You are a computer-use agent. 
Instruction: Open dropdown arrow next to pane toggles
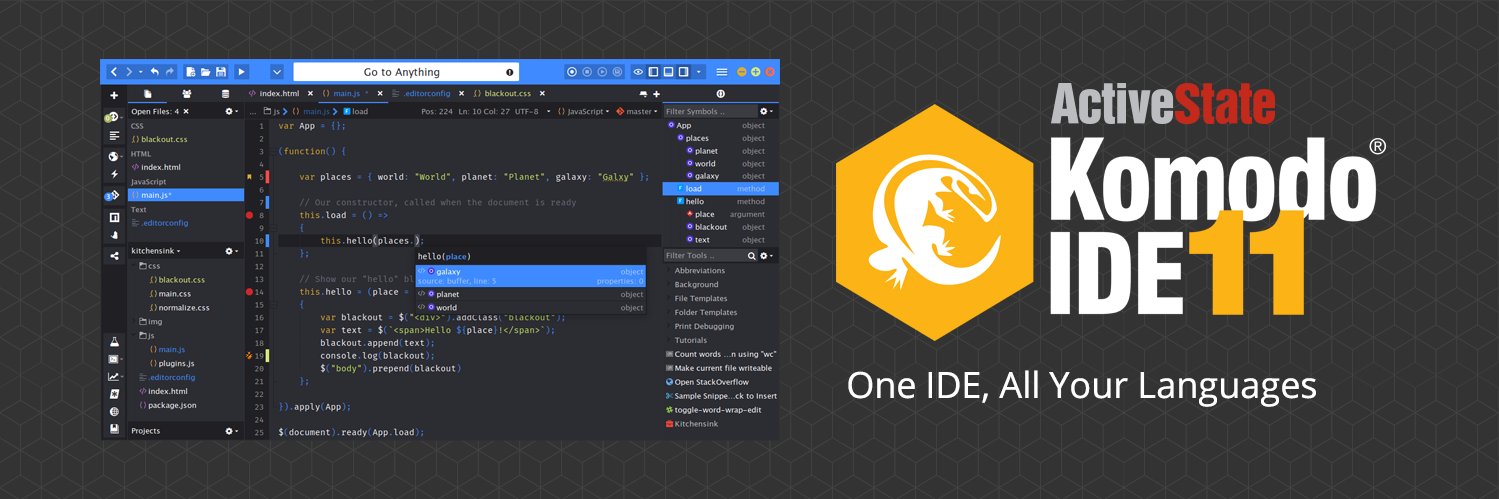pyautogui.click(x=699, y=72)
